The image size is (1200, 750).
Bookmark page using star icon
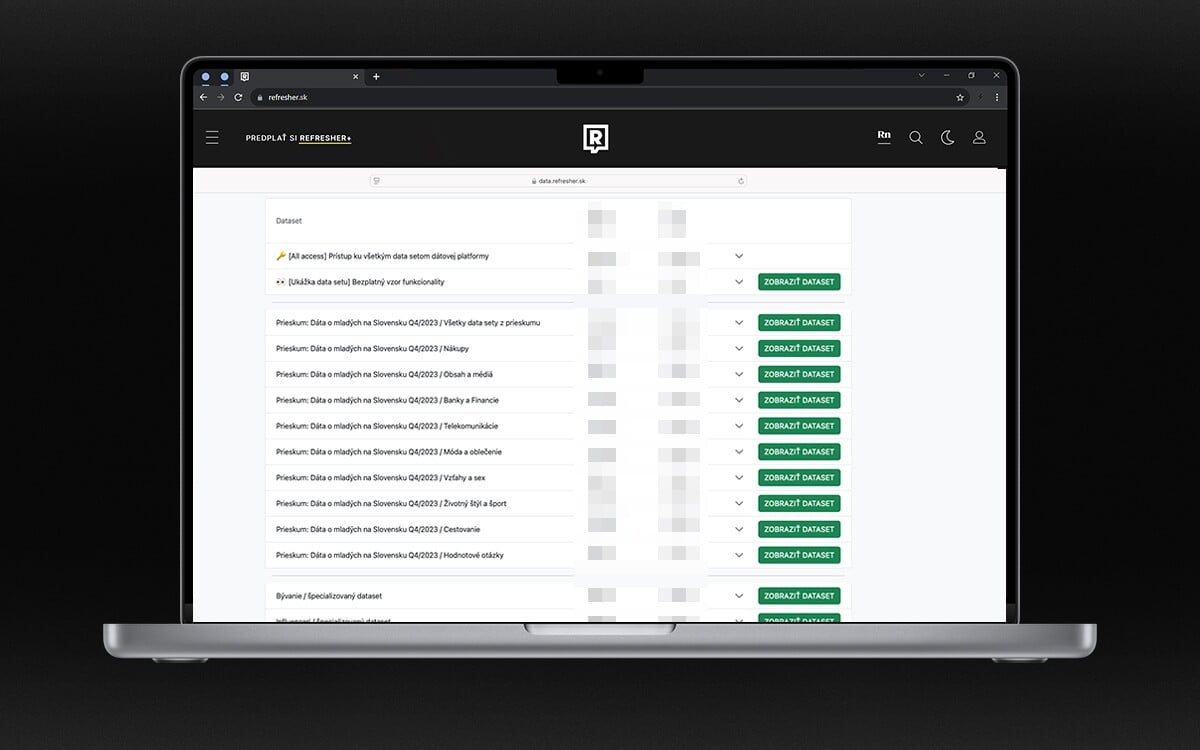[x=960, y=97]
